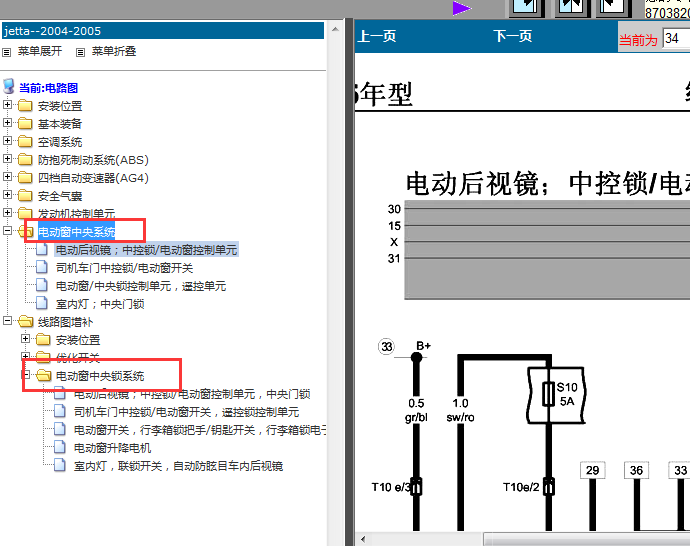Select the 电动窗中央锁系统 tree item

pyautogui.click(x=100, y=376)
